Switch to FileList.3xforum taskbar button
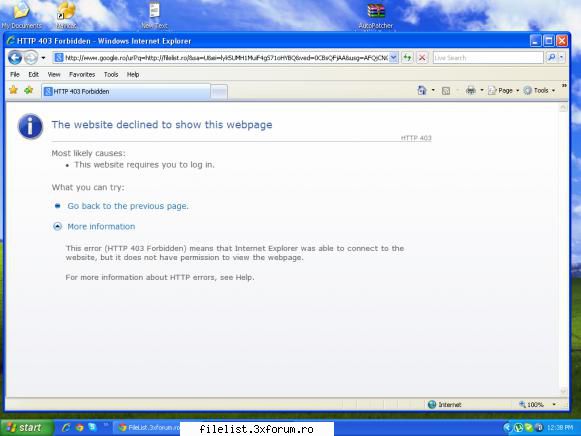 [x=147, y=428]
